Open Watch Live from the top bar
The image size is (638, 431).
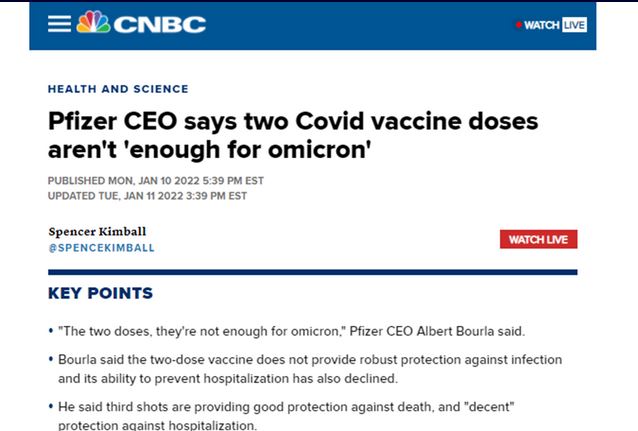542,25
